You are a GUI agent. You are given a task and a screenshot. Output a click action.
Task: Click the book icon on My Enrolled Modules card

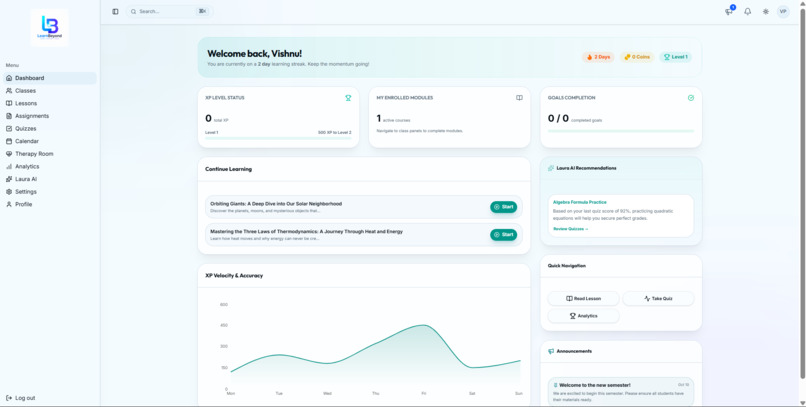pos(519,98)
